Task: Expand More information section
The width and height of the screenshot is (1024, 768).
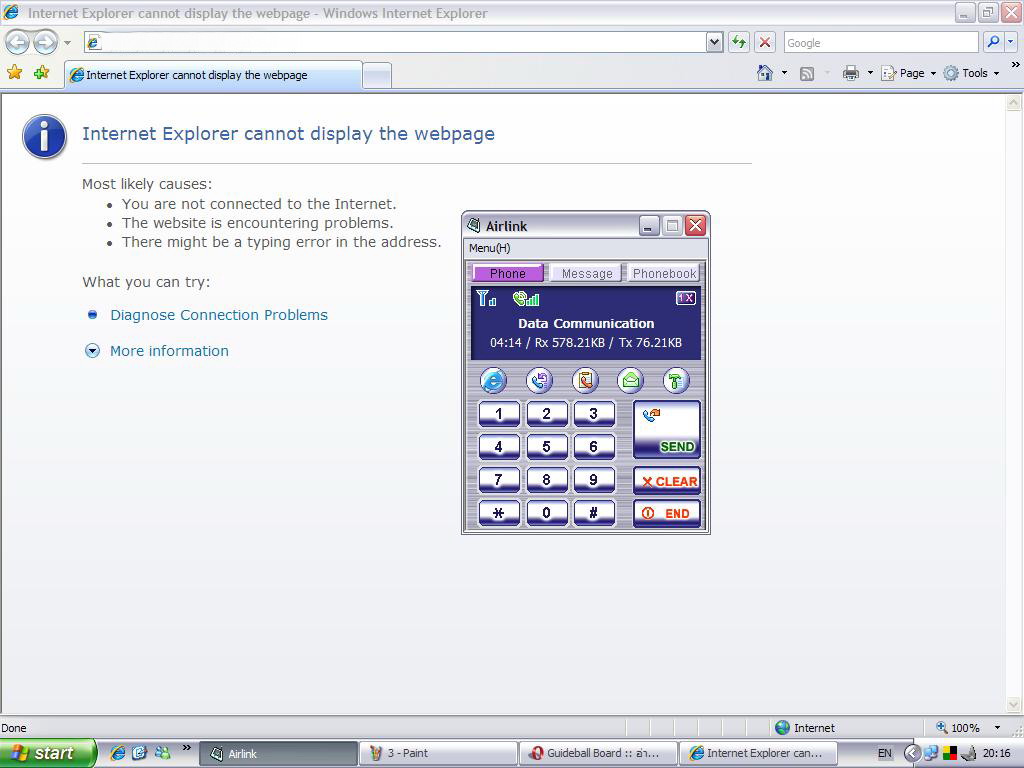Action: point(169,351)
